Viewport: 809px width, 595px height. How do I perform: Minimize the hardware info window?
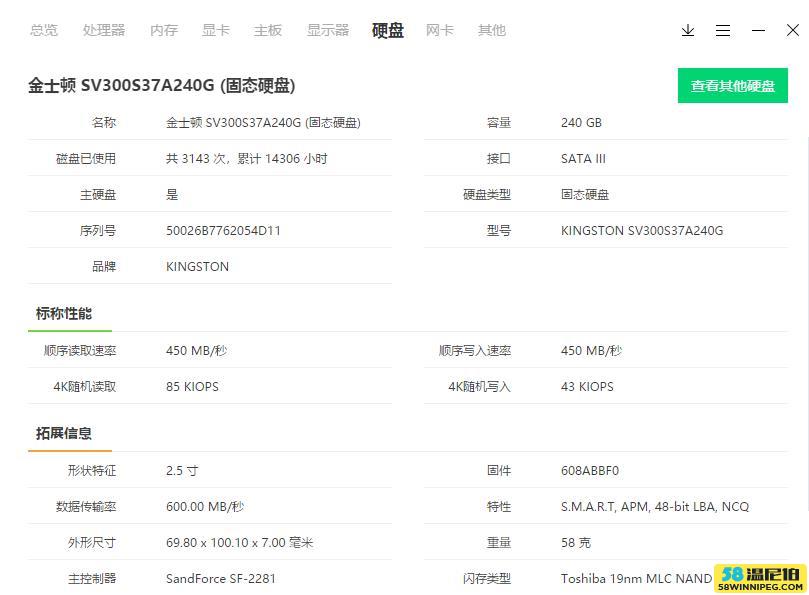(x=758, y=30)
